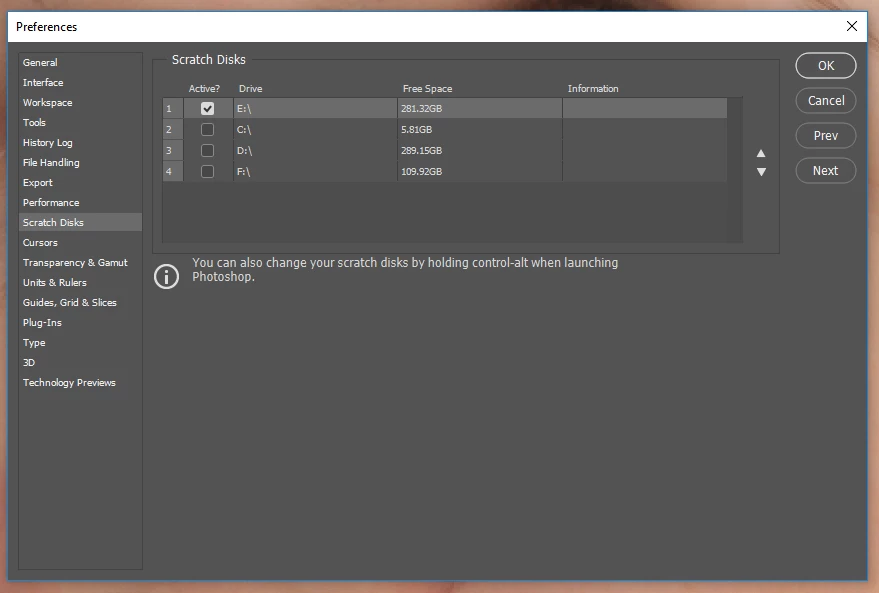879x593 pixels.
Task: Click the Drive column header
Action: click(x=251, y=89)
